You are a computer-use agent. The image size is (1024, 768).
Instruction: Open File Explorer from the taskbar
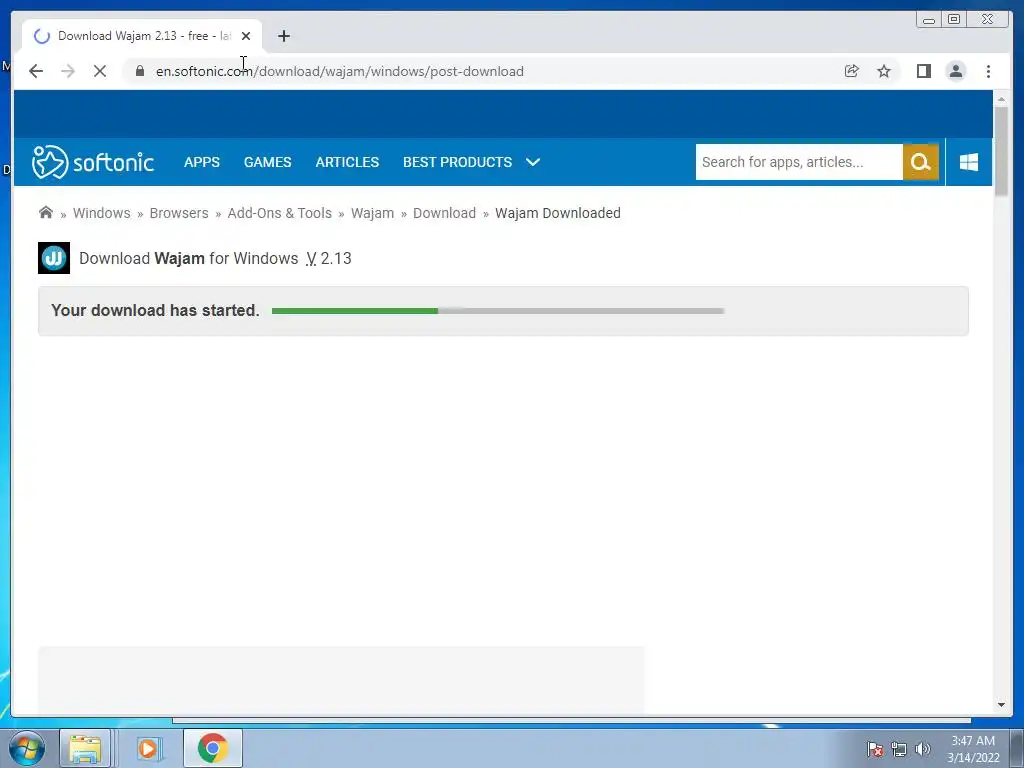click(x=85, y=748)
